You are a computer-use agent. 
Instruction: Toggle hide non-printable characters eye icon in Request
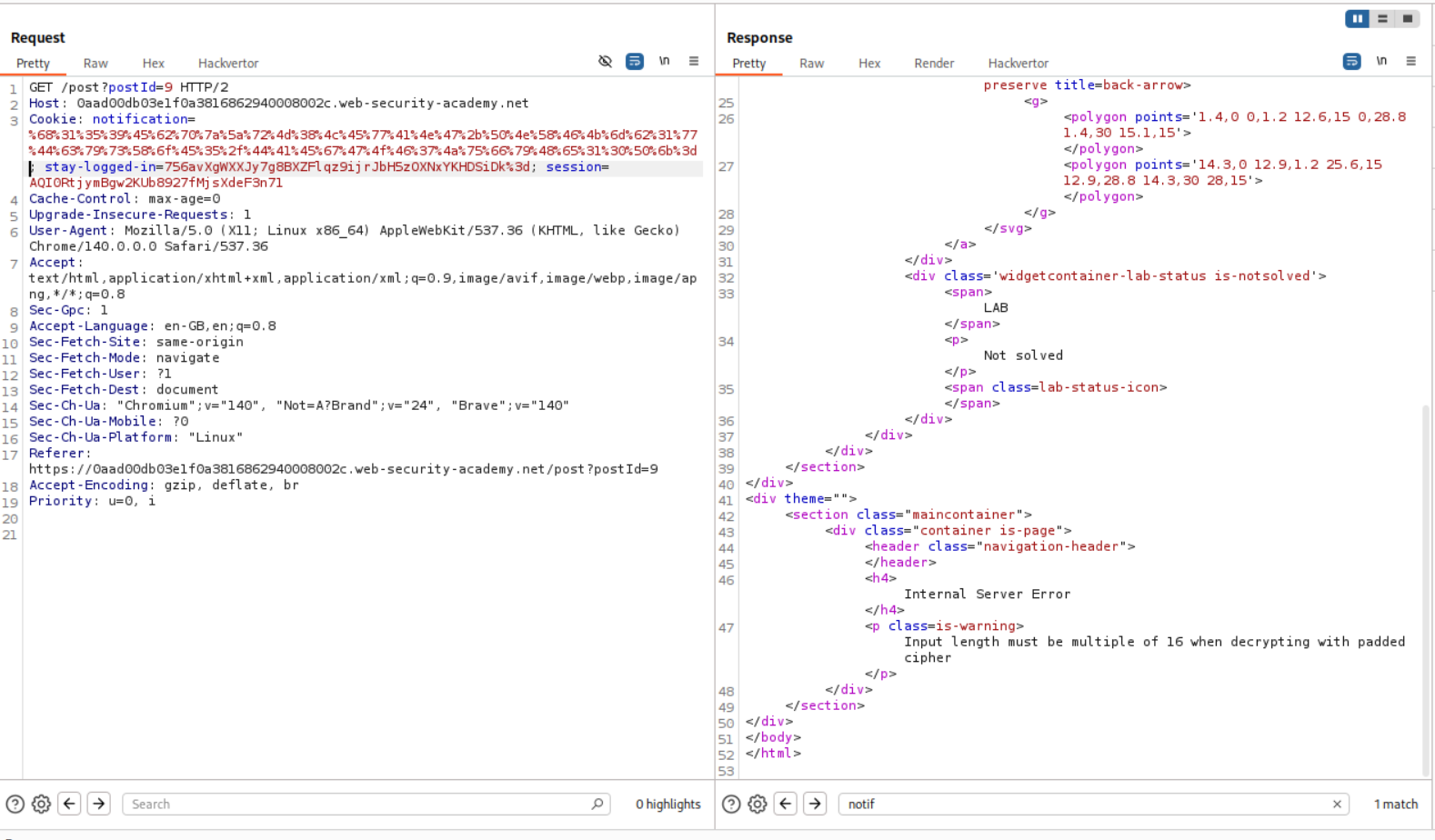click(x=605, y=61)
